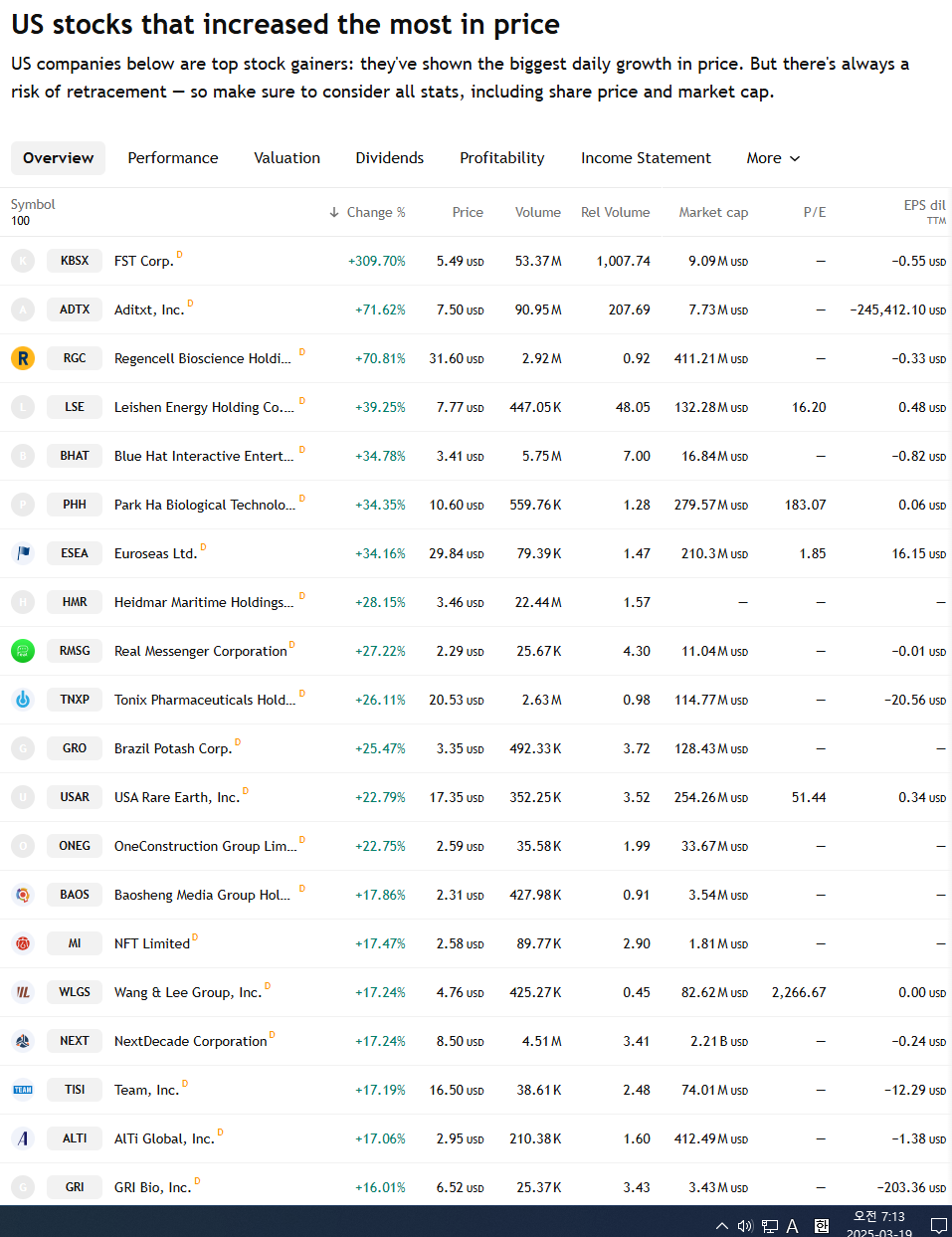
Task: Sort by the P/E column header
Action: (815, 212)
